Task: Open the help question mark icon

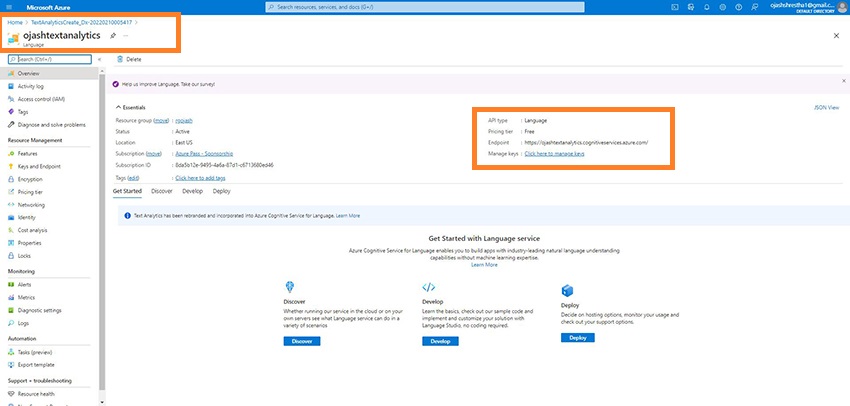Action: point(738,7)
